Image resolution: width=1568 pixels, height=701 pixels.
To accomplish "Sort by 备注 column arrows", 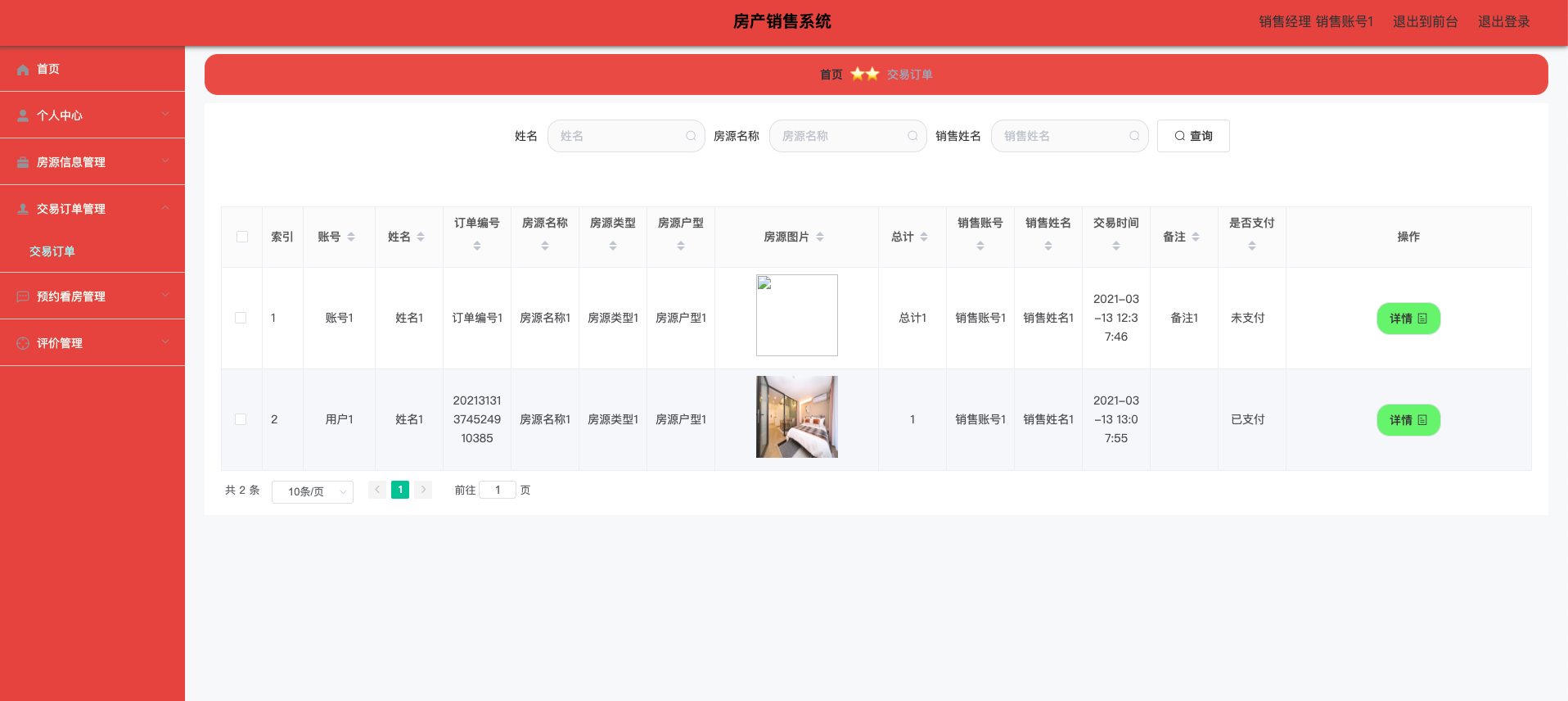I will (1196, 237).
